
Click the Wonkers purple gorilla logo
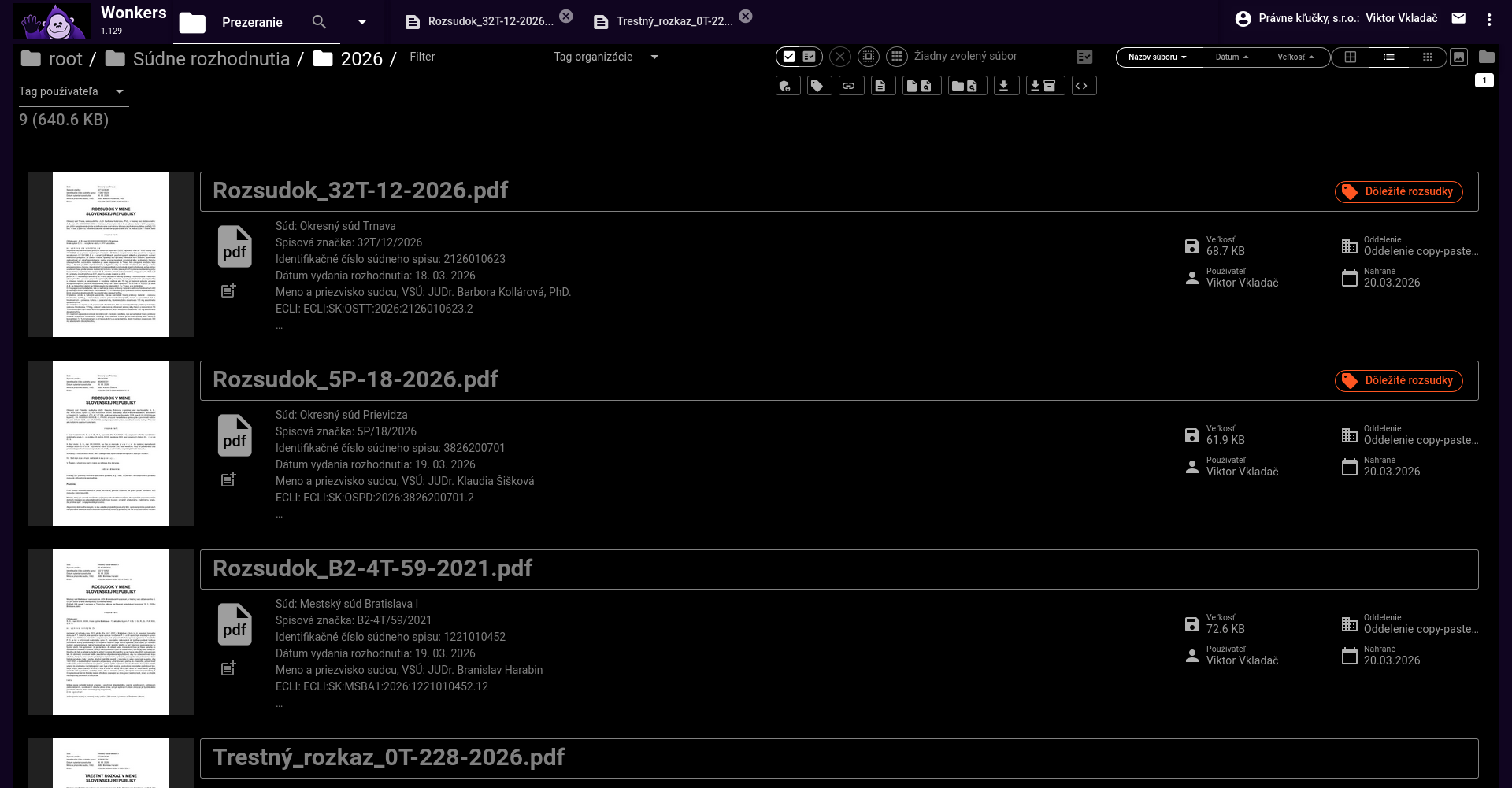(x=52, y=21)
